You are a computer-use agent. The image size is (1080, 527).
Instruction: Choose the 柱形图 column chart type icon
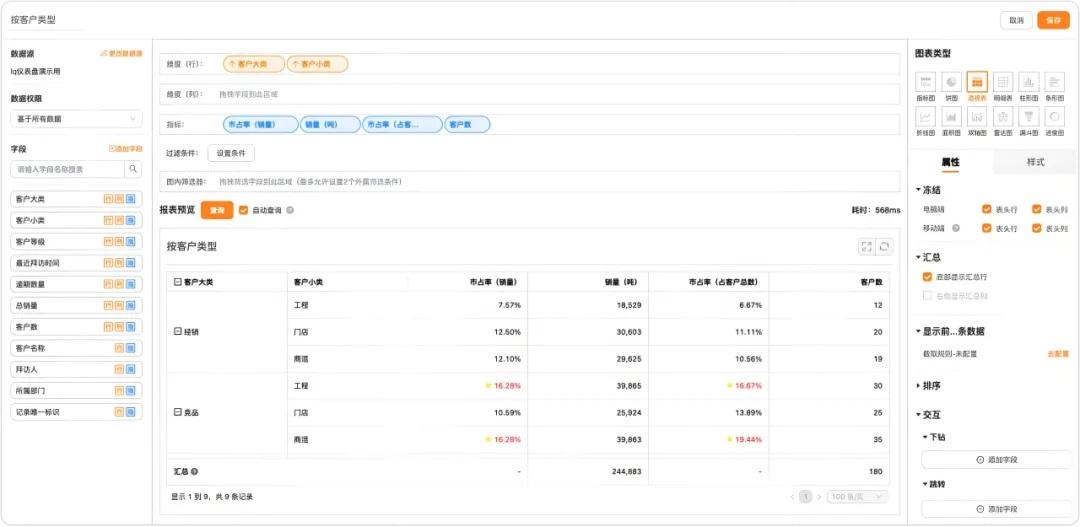coord(1028,82)
